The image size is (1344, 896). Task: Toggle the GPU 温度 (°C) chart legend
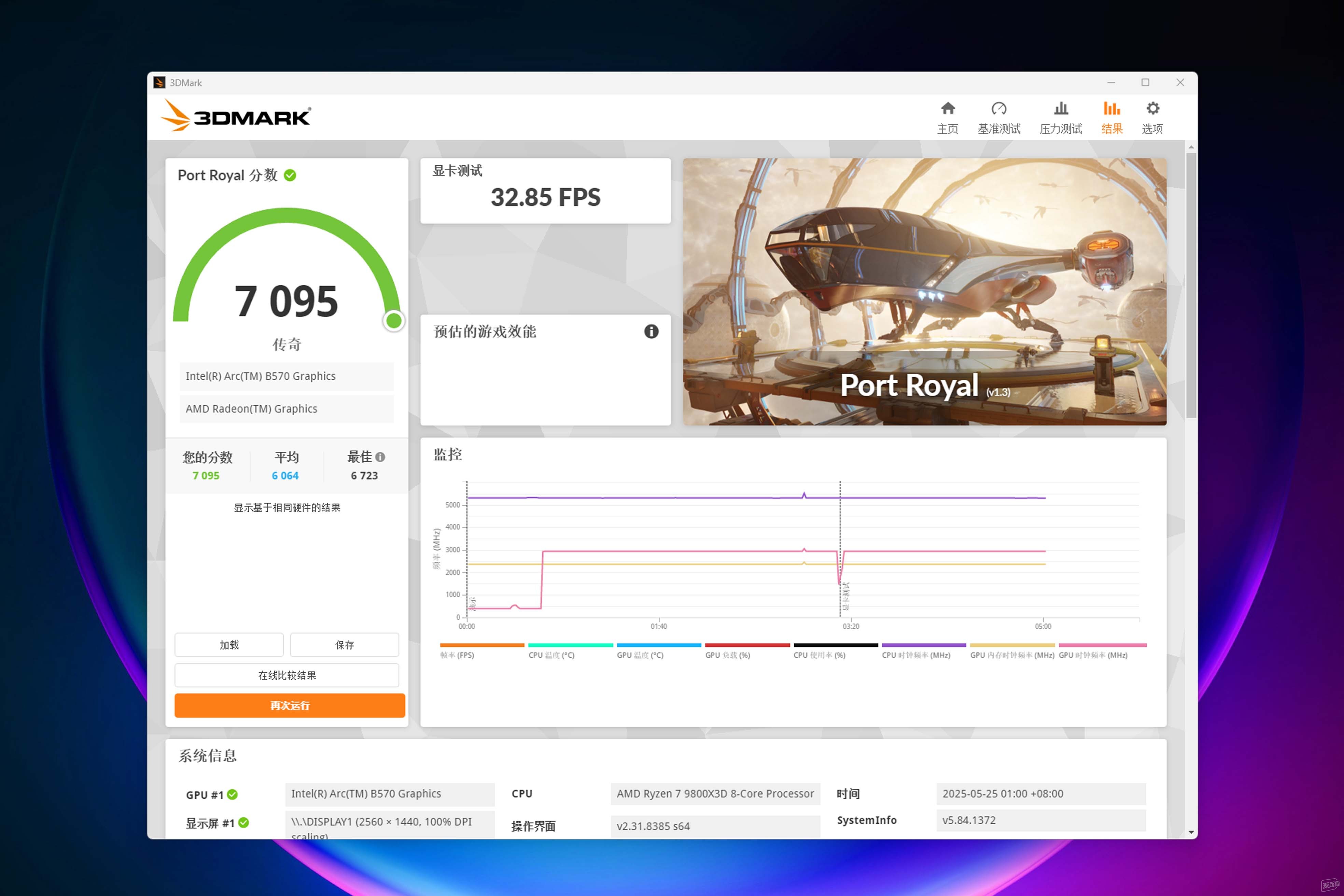[658, 651]
